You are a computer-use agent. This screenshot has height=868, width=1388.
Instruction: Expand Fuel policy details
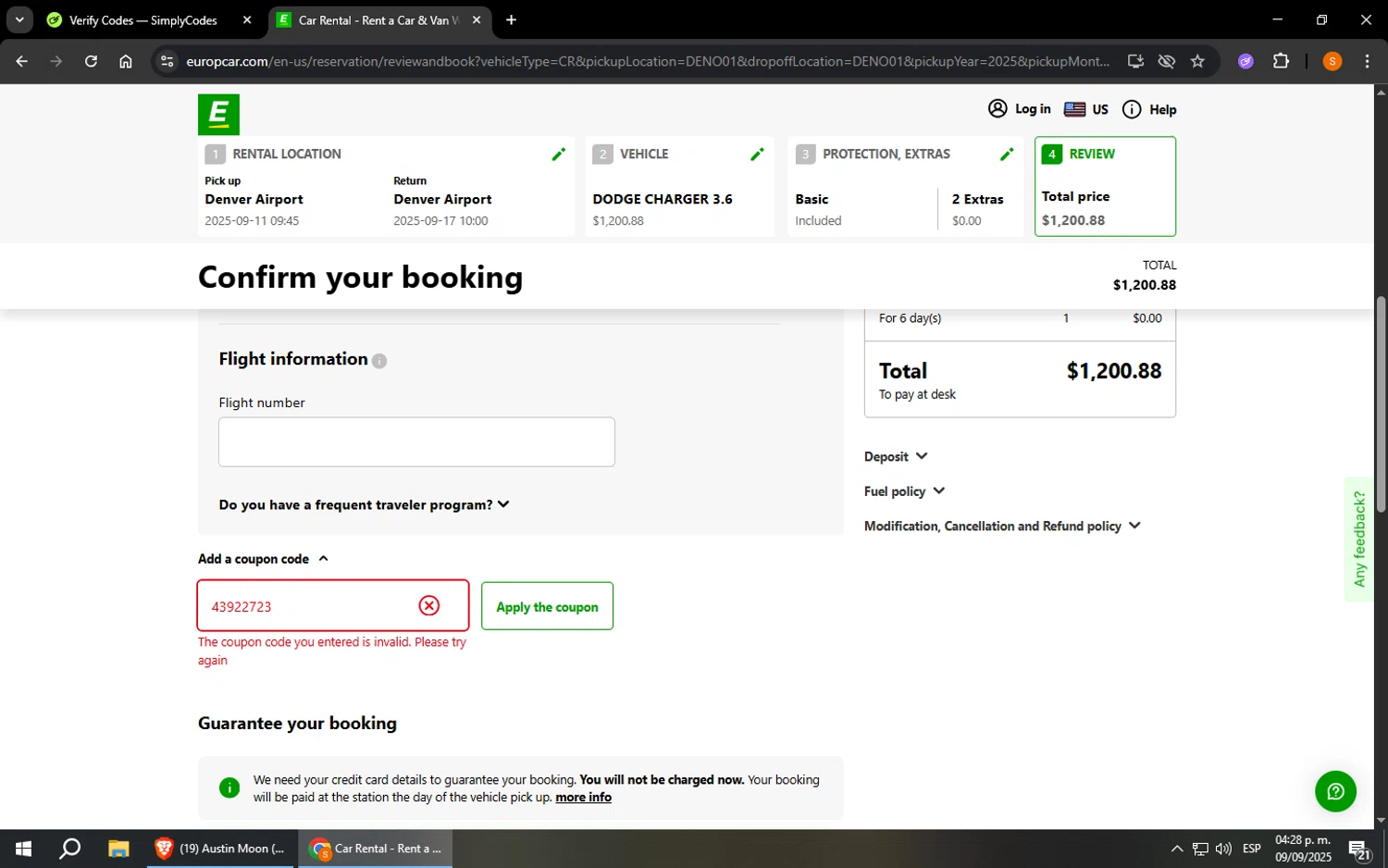point(904,491)
